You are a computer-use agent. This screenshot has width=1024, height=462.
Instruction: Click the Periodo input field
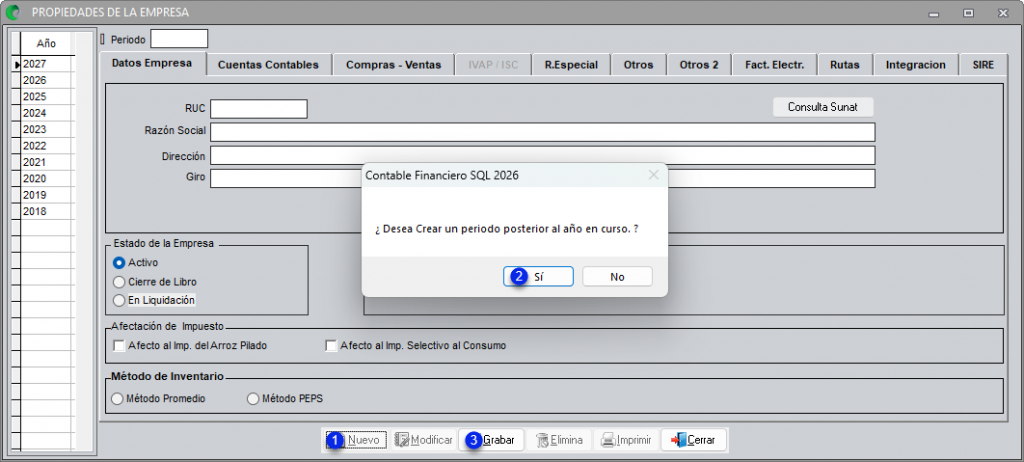click(179, 39)
